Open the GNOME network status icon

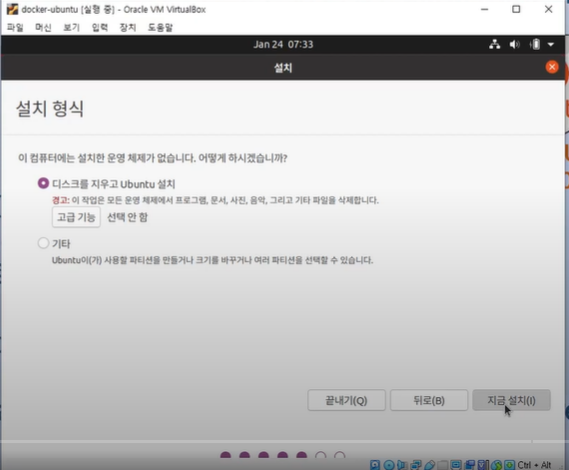tap(494, 45)
